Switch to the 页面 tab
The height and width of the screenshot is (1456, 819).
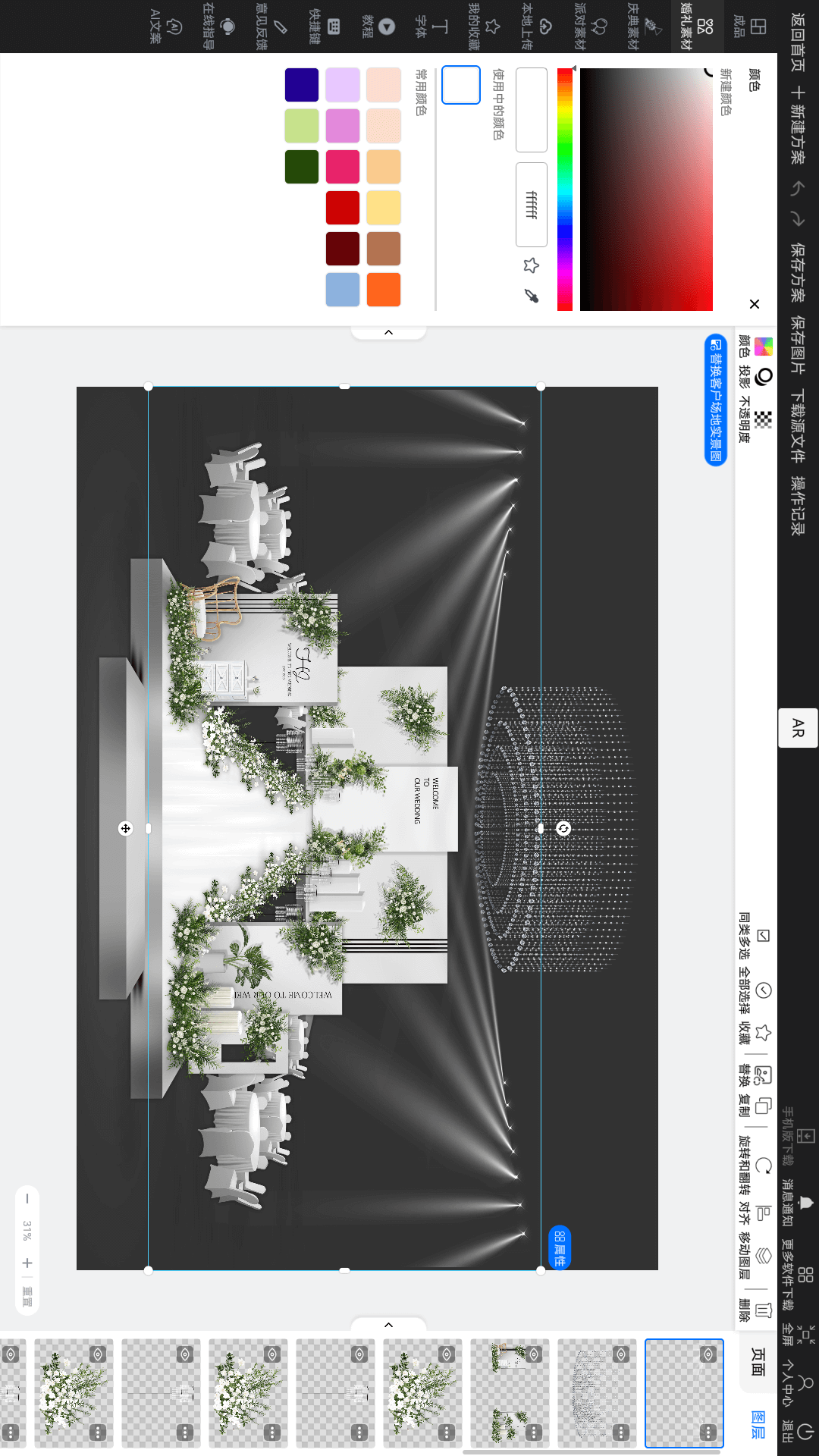pyautogui.click(x=758, y=1362)
